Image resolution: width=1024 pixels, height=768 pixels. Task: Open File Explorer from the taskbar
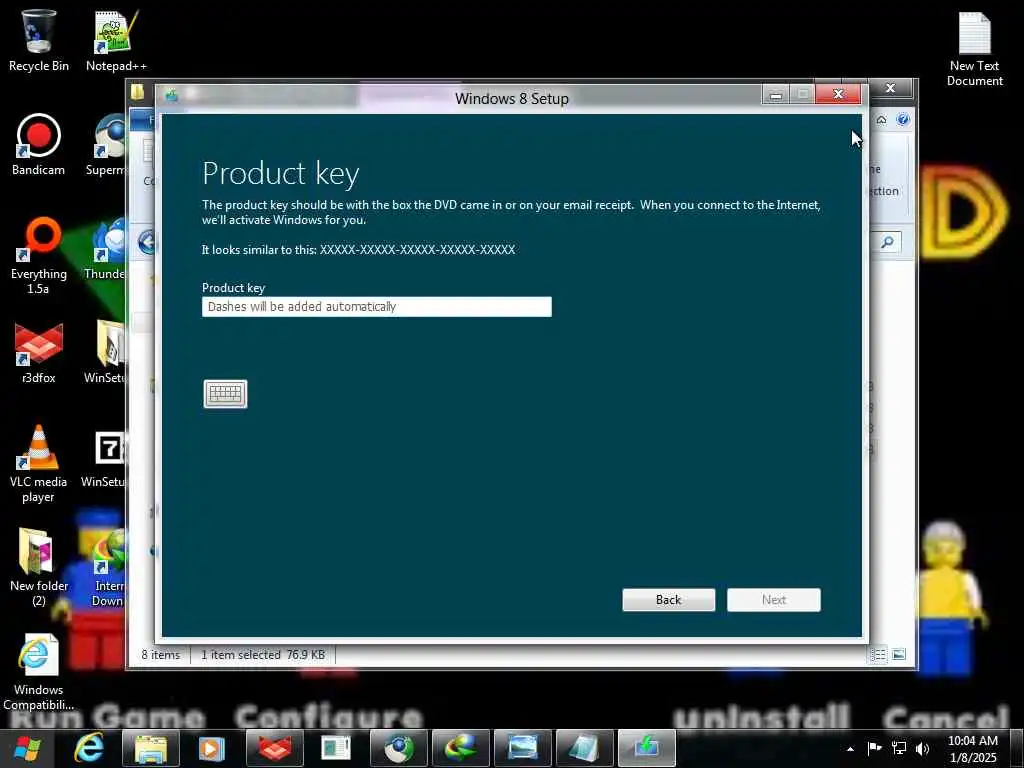point(151,748)
